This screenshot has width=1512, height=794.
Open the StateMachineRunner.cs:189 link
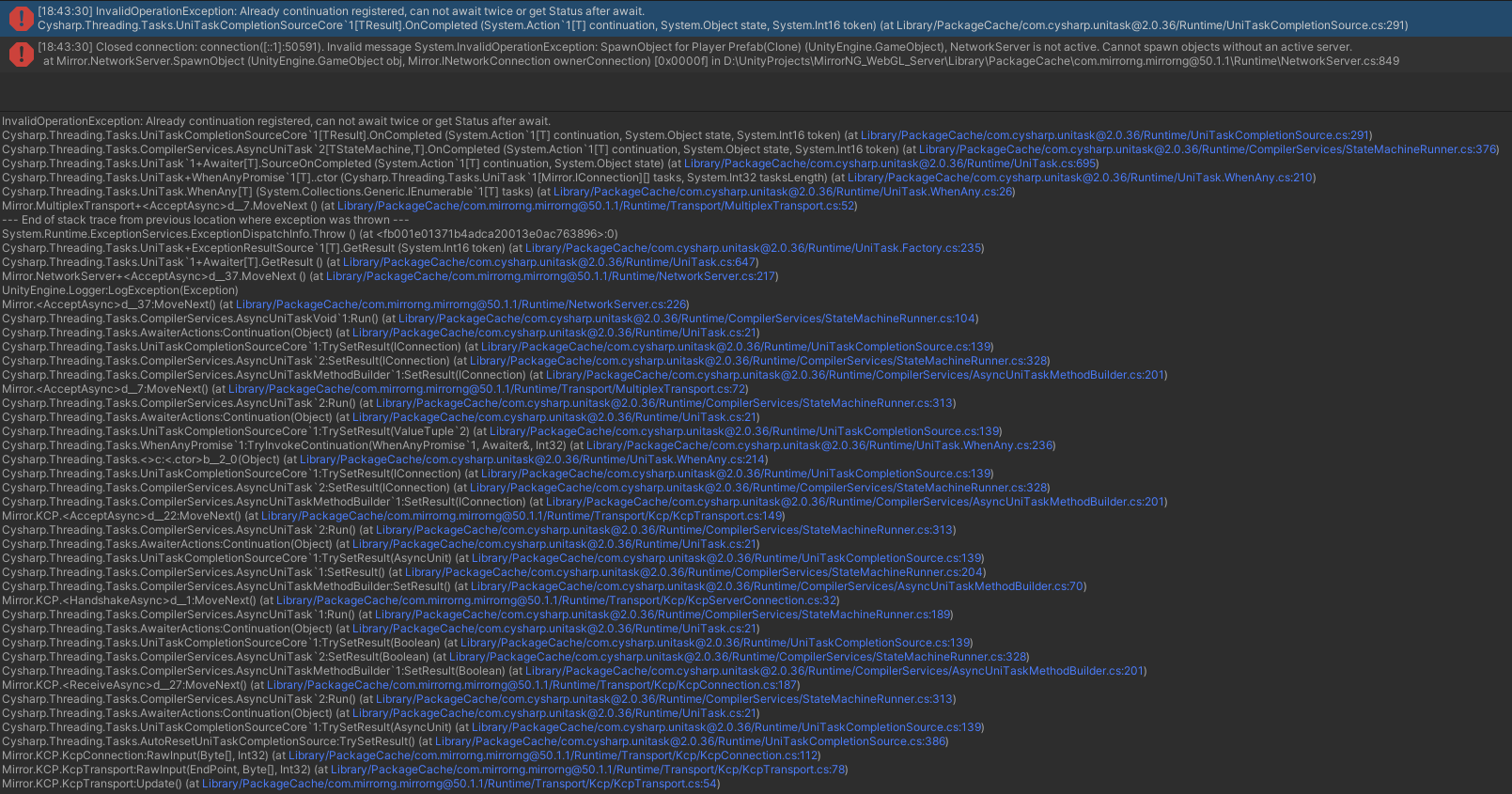663,615
